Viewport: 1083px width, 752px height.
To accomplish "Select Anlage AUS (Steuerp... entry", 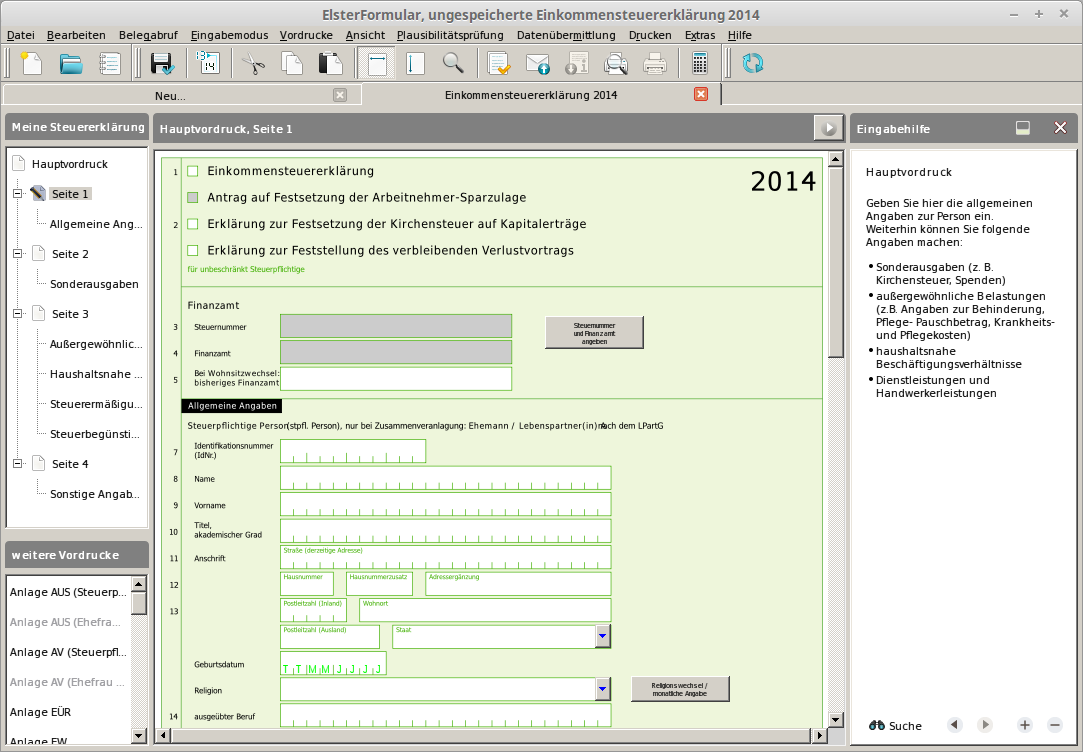I will click(68, 592).
